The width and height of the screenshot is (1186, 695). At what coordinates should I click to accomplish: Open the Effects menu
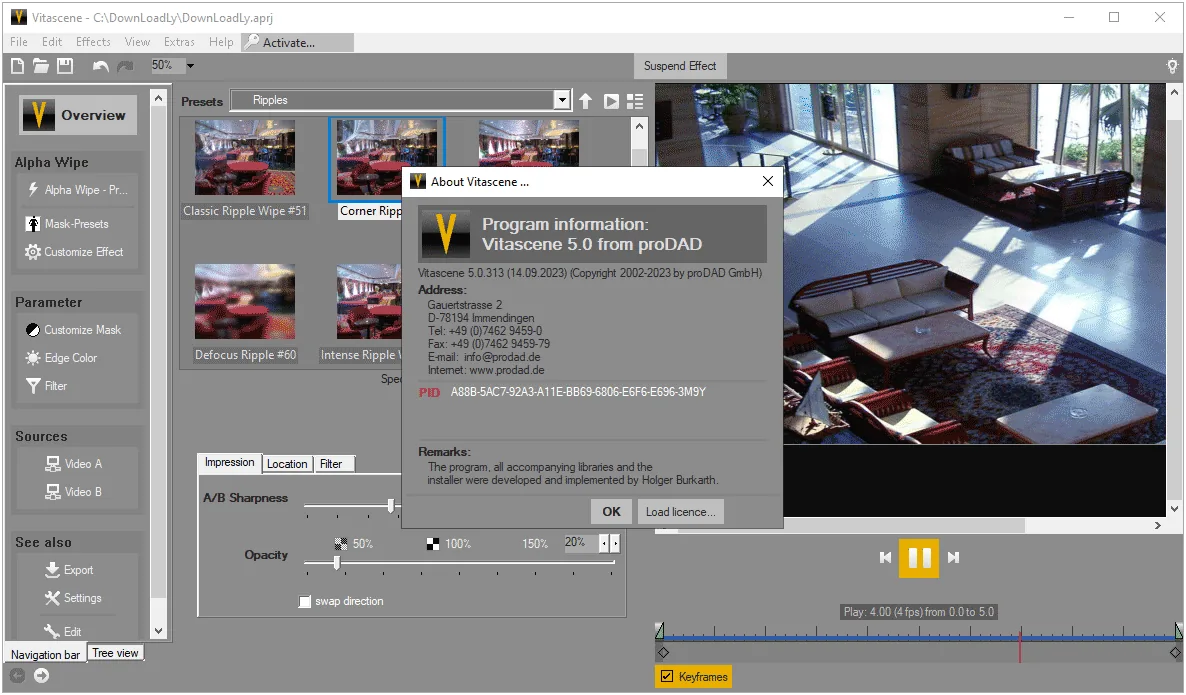tap(93, 42)
